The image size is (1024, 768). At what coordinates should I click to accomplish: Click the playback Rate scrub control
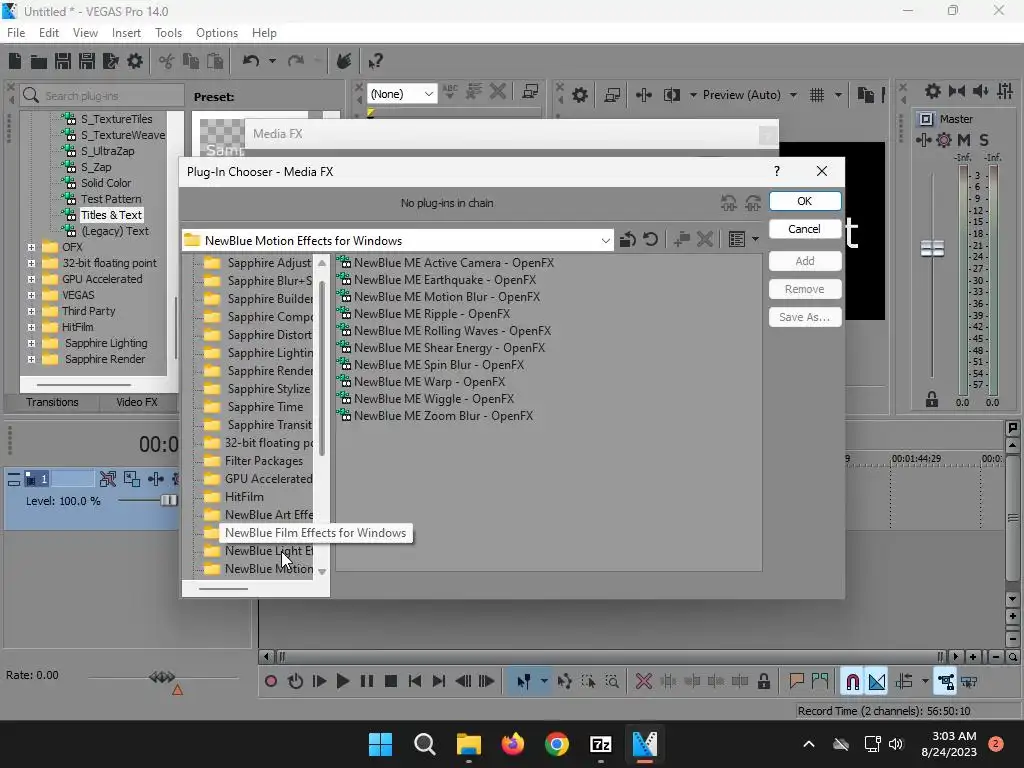click(162, 677)
